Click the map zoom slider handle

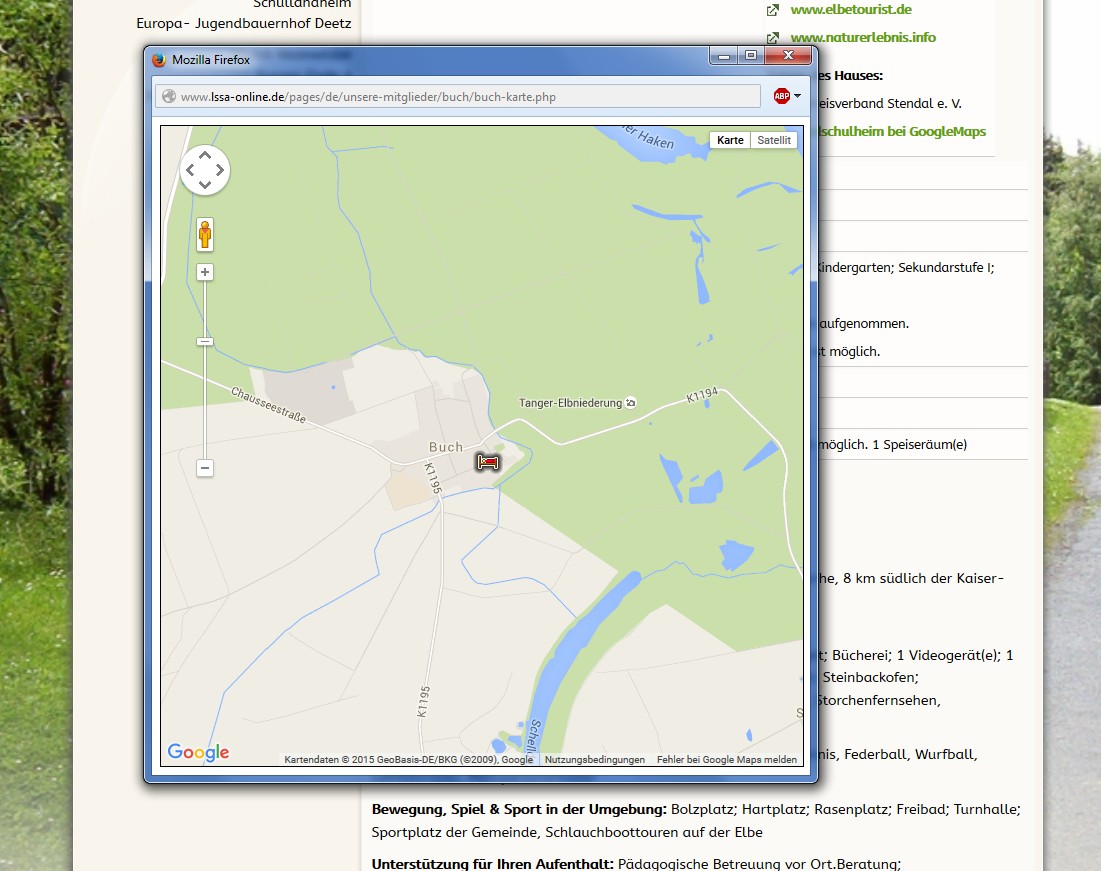tap(204, 341)
